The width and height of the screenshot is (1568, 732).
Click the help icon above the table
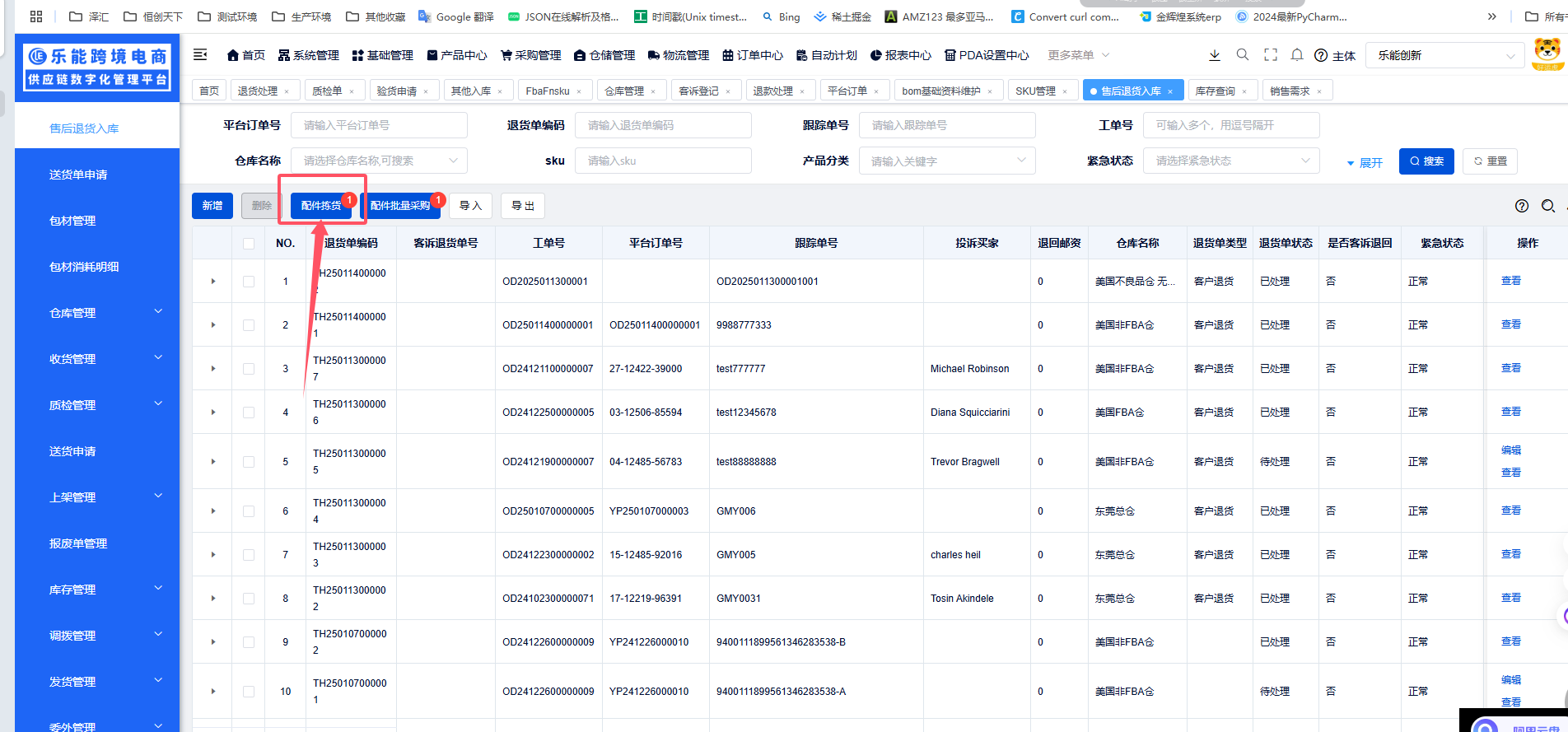coord(1522,206)
